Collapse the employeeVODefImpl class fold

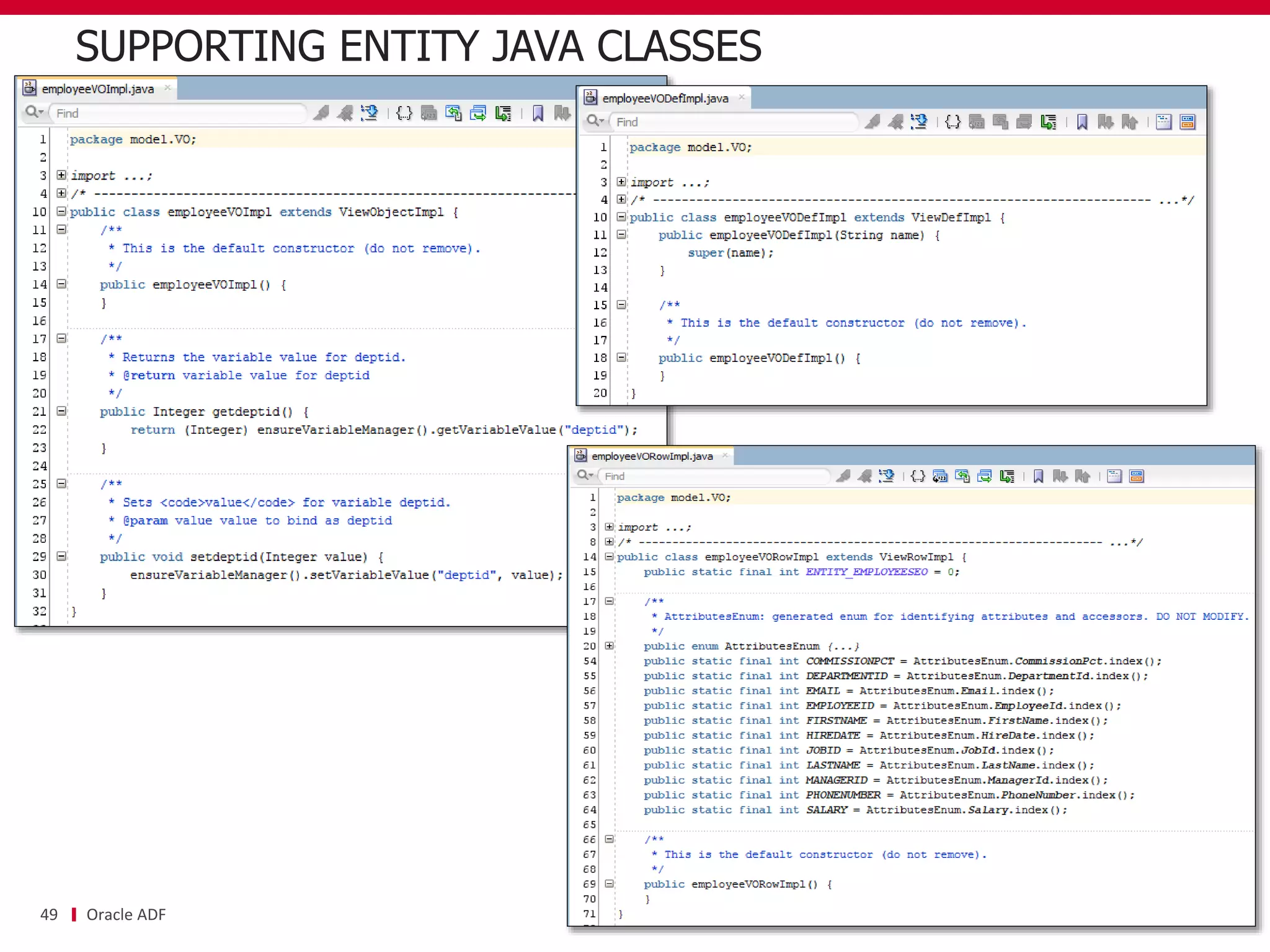[621, 217]
